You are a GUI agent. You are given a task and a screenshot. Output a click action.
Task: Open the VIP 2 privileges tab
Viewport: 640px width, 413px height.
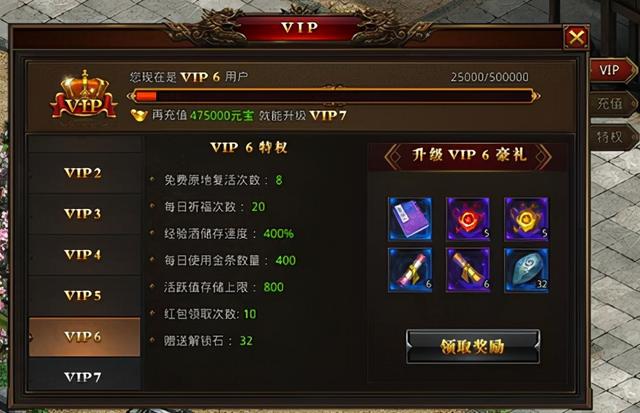(x=84, y=173)
